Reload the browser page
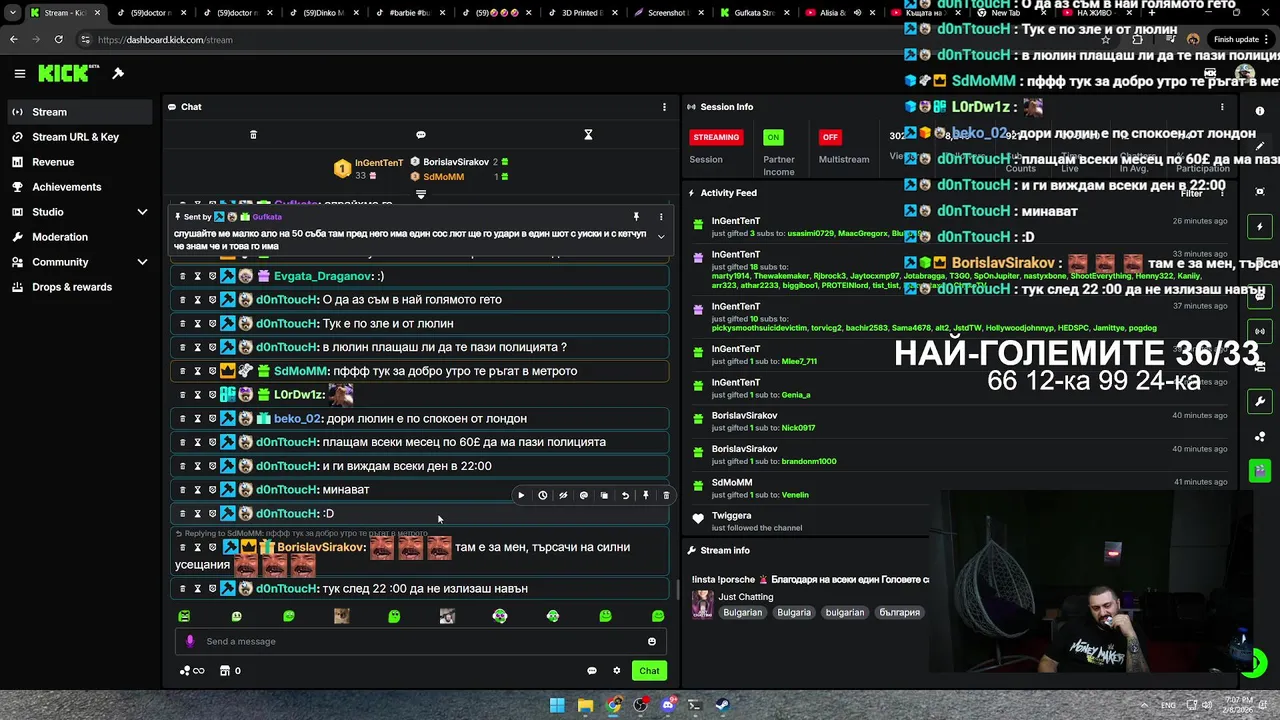 tap(58, 39)
